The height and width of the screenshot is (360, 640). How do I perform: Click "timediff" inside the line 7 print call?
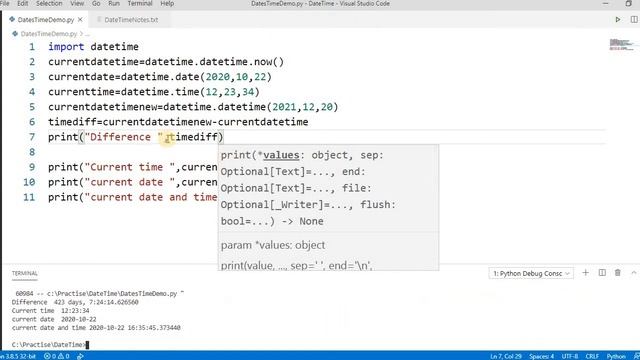(x=193, y=137)
